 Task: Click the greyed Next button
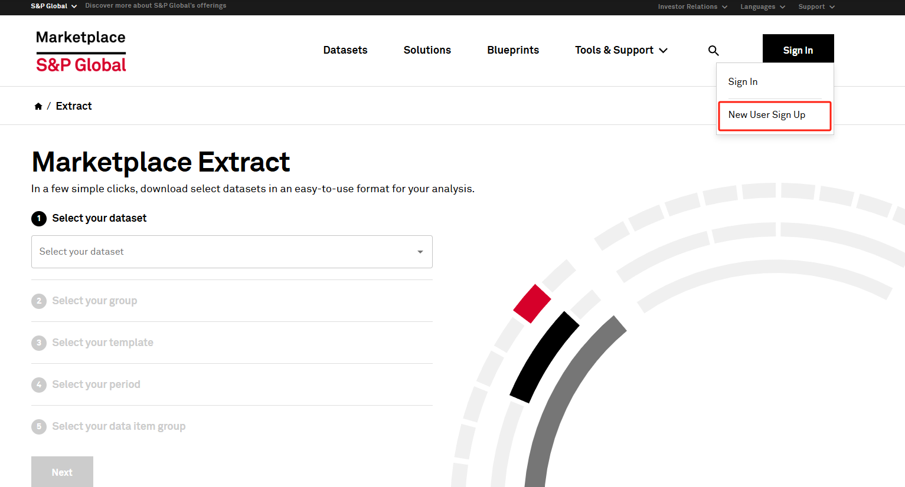(62, 472)
